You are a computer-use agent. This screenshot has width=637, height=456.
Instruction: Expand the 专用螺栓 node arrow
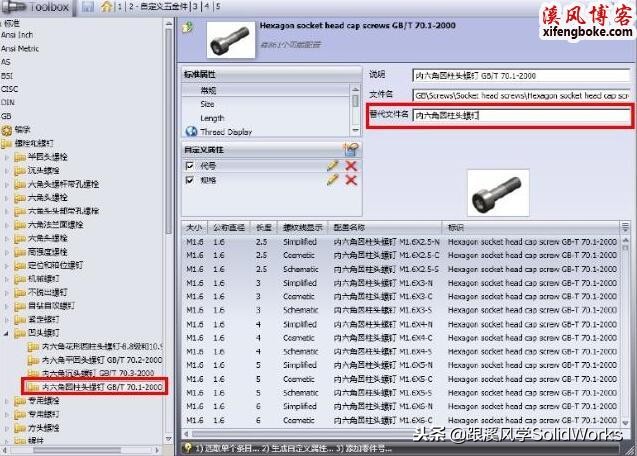click(6, 401)
